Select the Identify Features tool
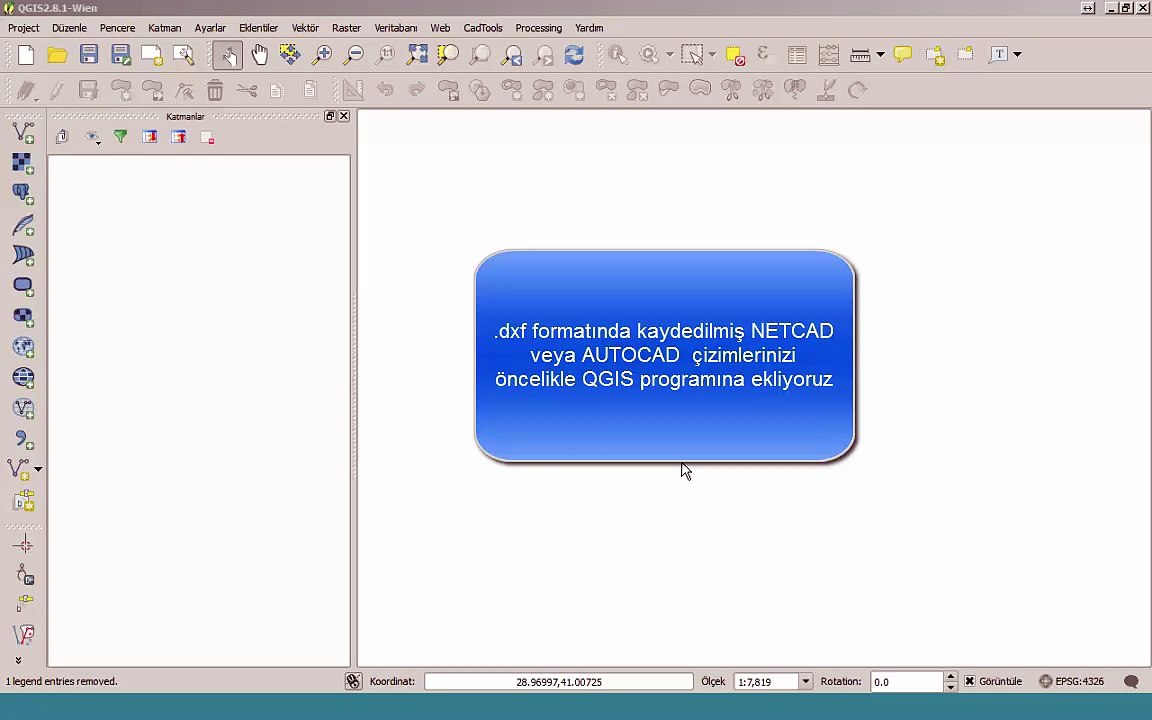Viewport: 1152px width, 720px height. (617, 55)
